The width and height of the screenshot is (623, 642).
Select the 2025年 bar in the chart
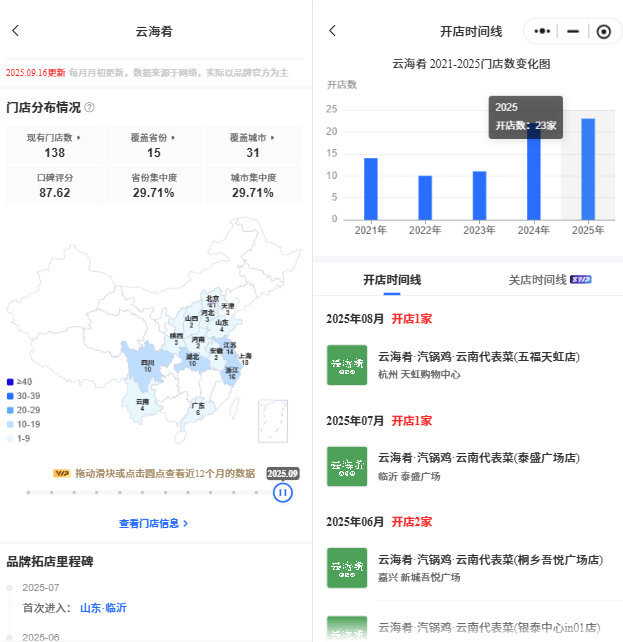(588, 169)
